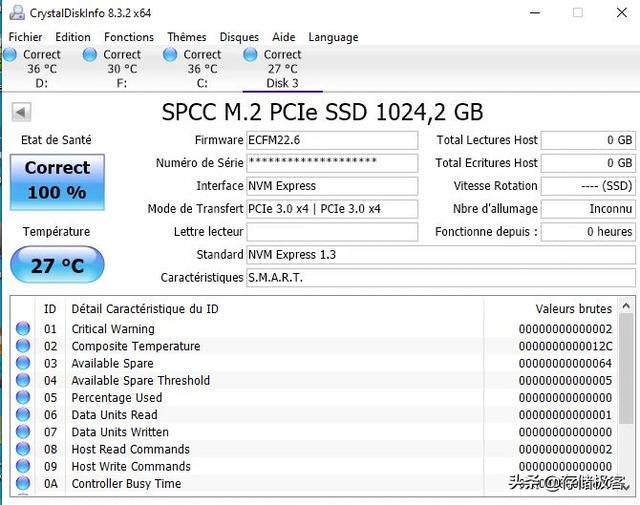The width and height of the screenshot is (640, 505).
Task: Open the Aide menu
Action: [284, 37]
